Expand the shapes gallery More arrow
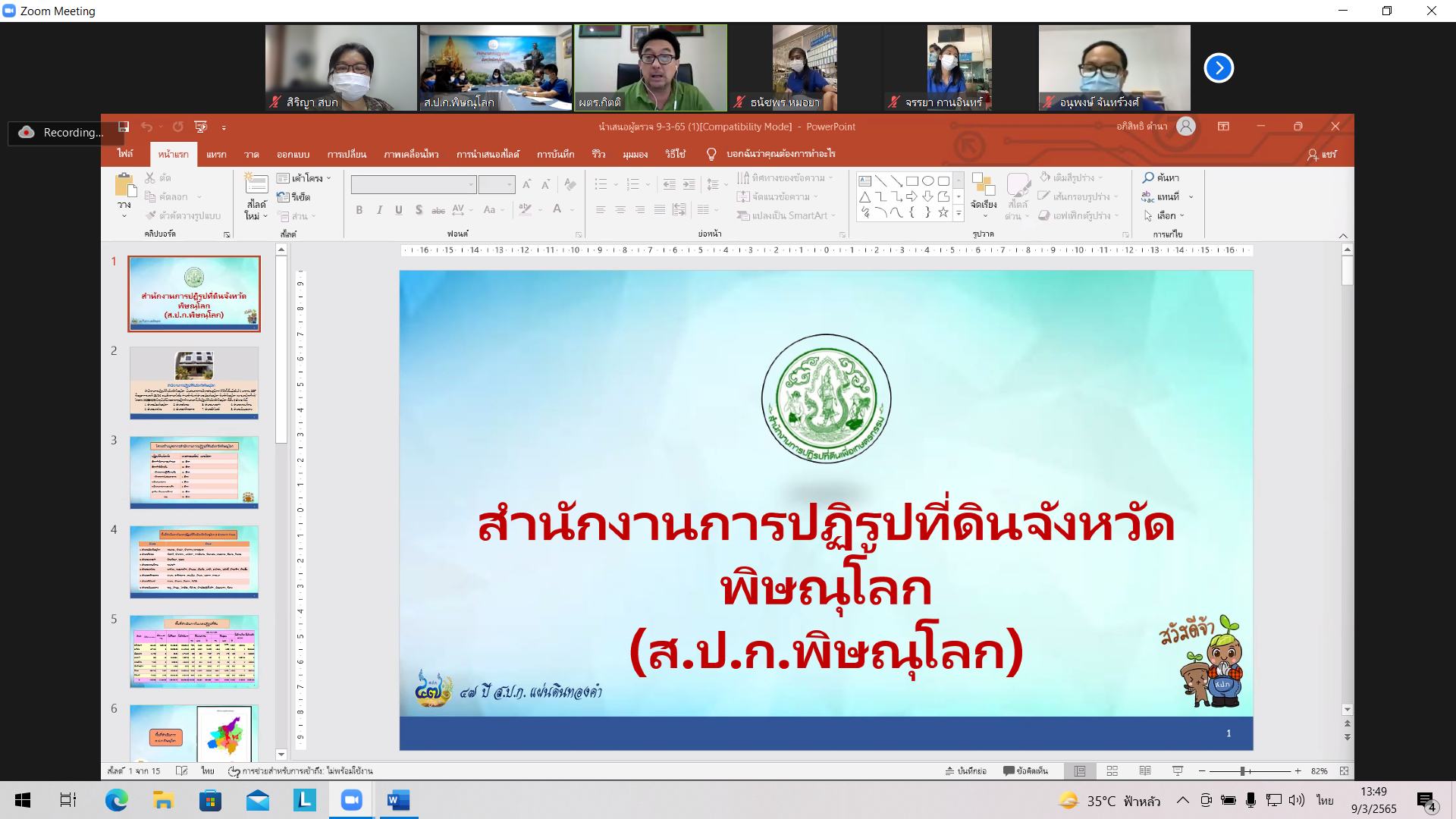1456x819 pixels. 959,214
